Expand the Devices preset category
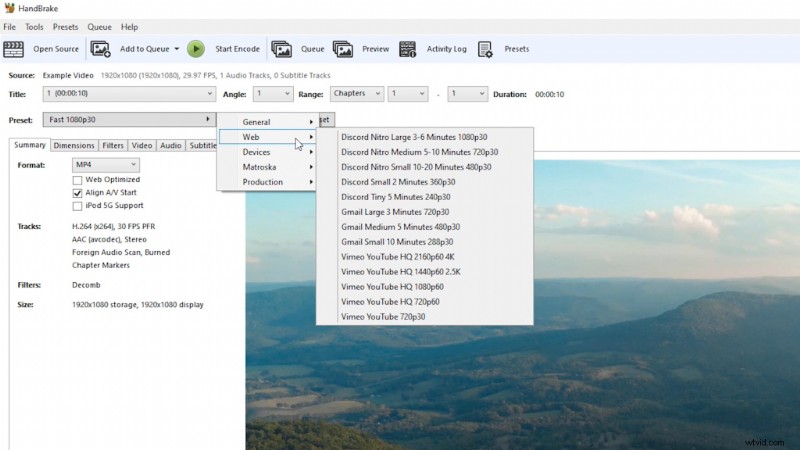This screenshot has width=800, height=450. (x=267, y=152)
